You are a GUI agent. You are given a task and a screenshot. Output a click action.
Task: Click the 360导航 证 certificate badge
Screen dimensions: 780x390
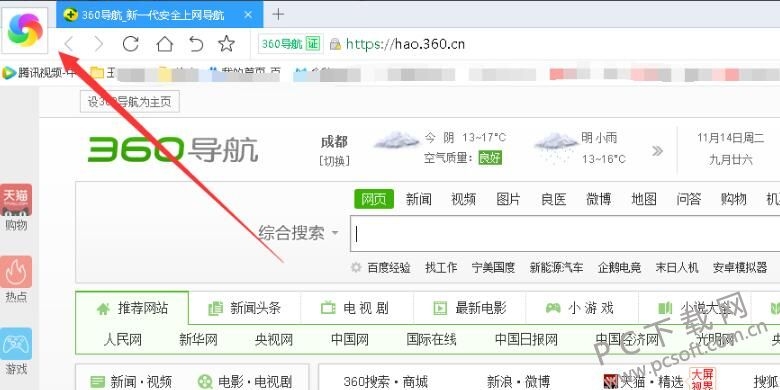(291, 44)
